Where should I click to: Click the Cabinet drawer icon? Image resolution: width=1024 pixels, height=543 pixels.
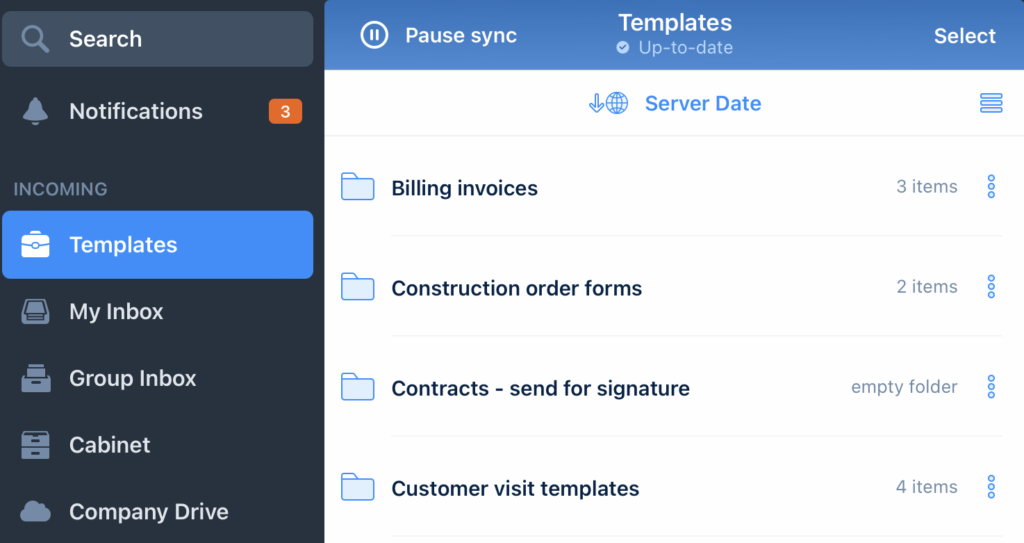pos(36,445)
